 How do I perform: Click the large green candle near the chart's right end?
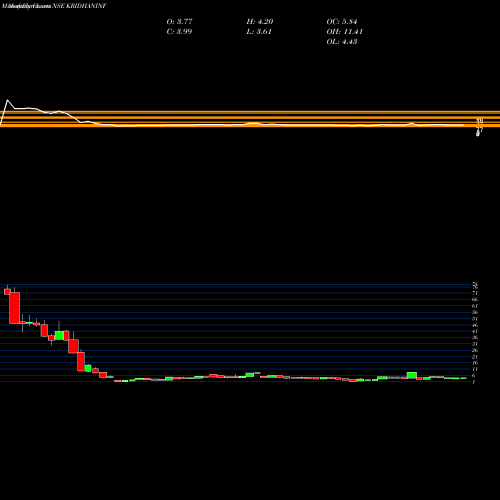pyautogui.click(x=412, y=375)
